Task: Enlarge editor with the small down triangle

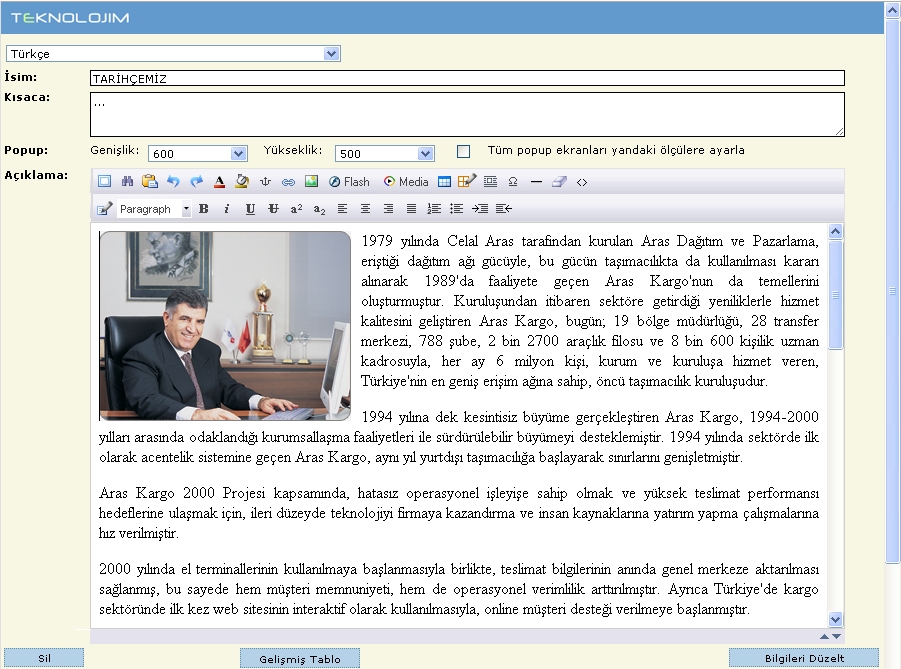Action: [837, 636]
